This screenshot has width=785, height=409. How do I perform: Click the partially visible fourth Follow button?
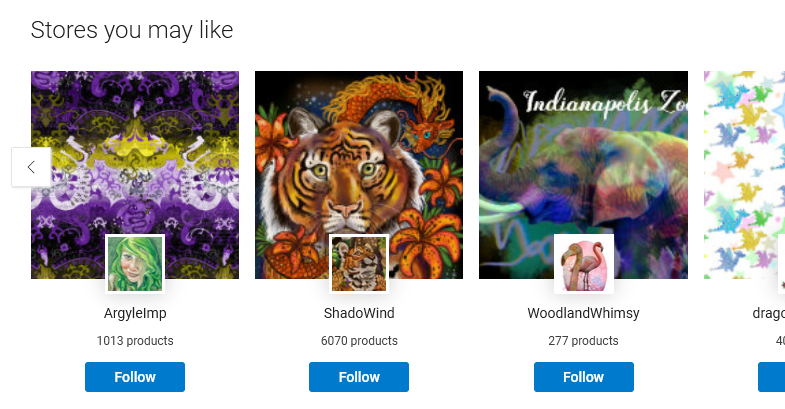point(772,377)
